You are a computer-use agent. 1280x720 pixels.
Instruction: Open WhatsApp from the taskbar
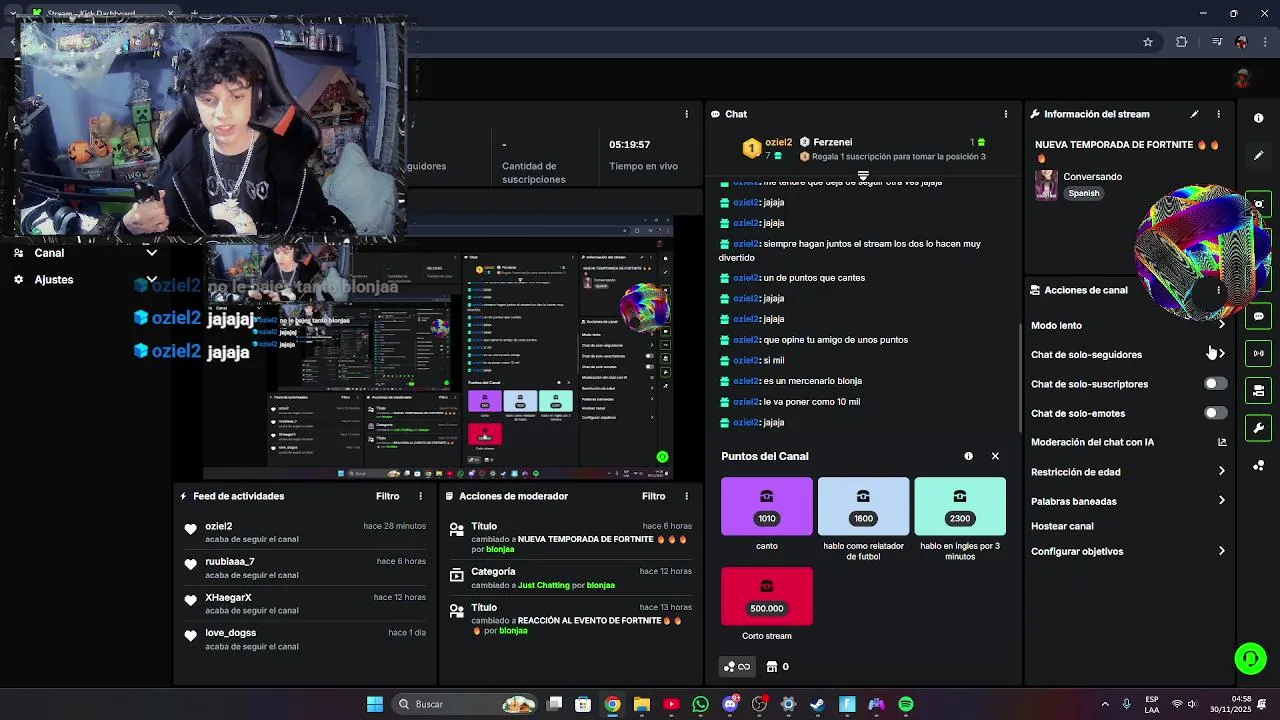(x=700, y=704)
